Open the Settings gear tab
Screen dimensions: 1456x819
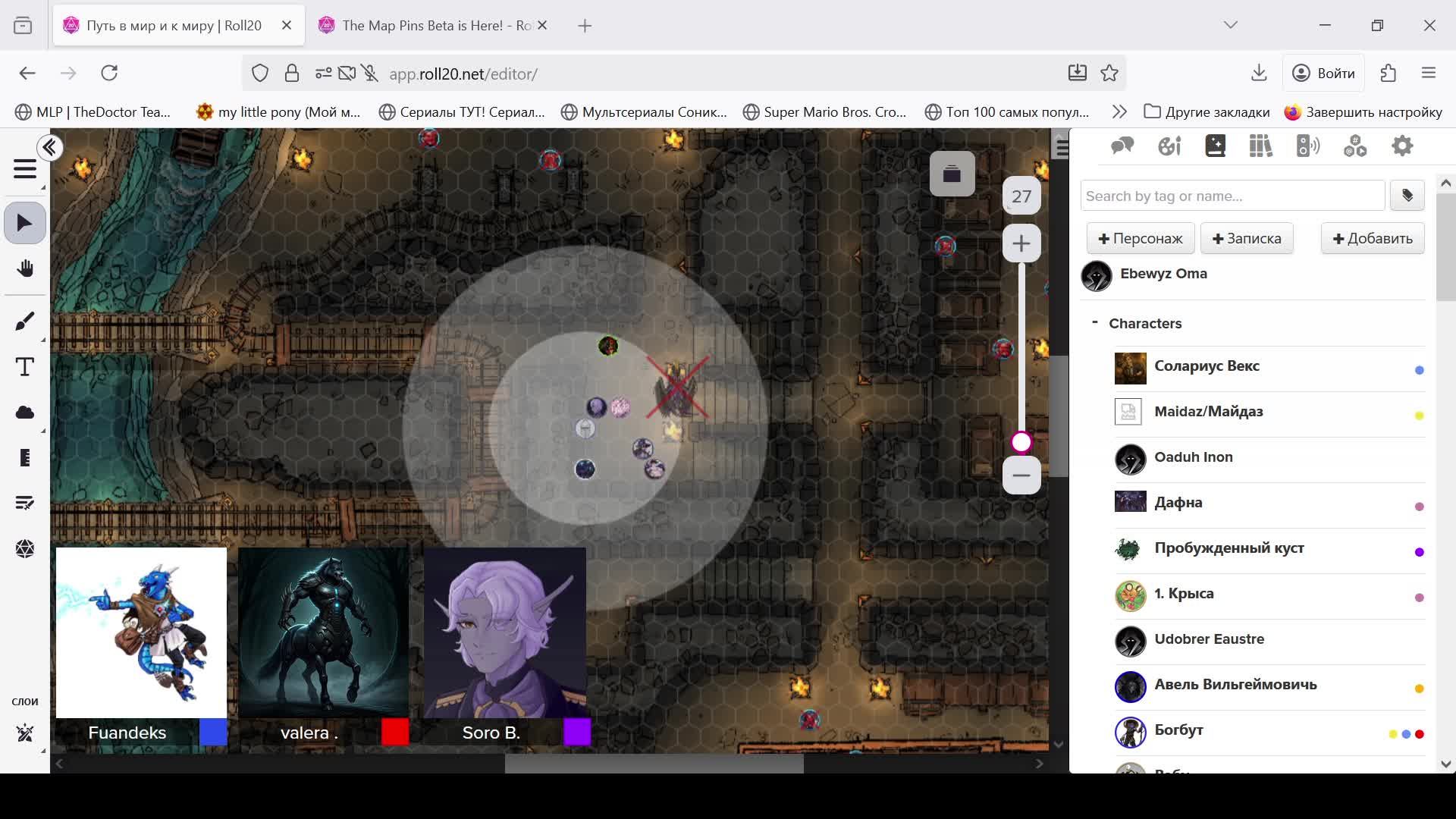click(1402, 146)
